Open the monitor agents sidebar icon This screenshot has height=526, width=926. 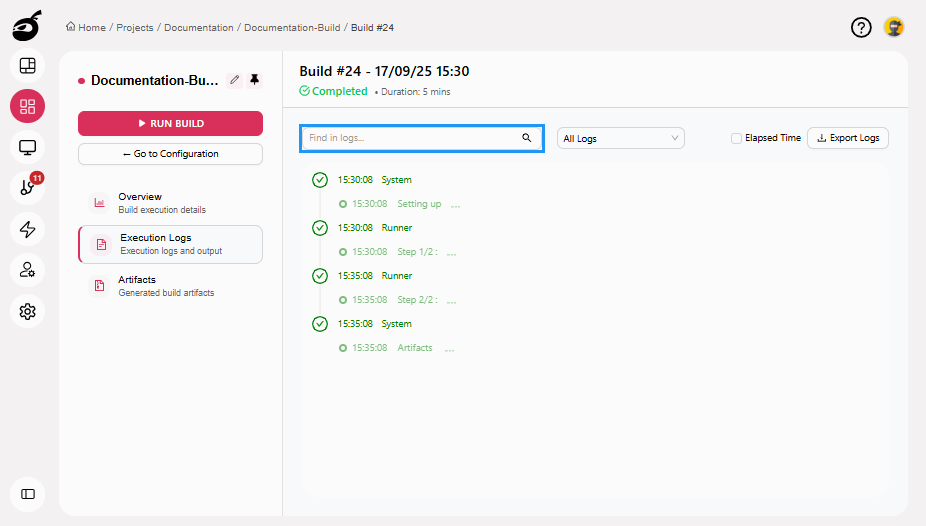[x=28, y=148]
